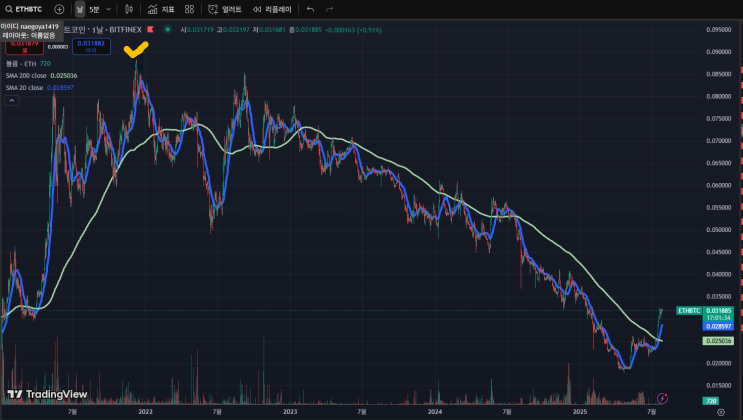
Task: Click the blue 0.028597 SMA price tag
Action: pos(718,326)
